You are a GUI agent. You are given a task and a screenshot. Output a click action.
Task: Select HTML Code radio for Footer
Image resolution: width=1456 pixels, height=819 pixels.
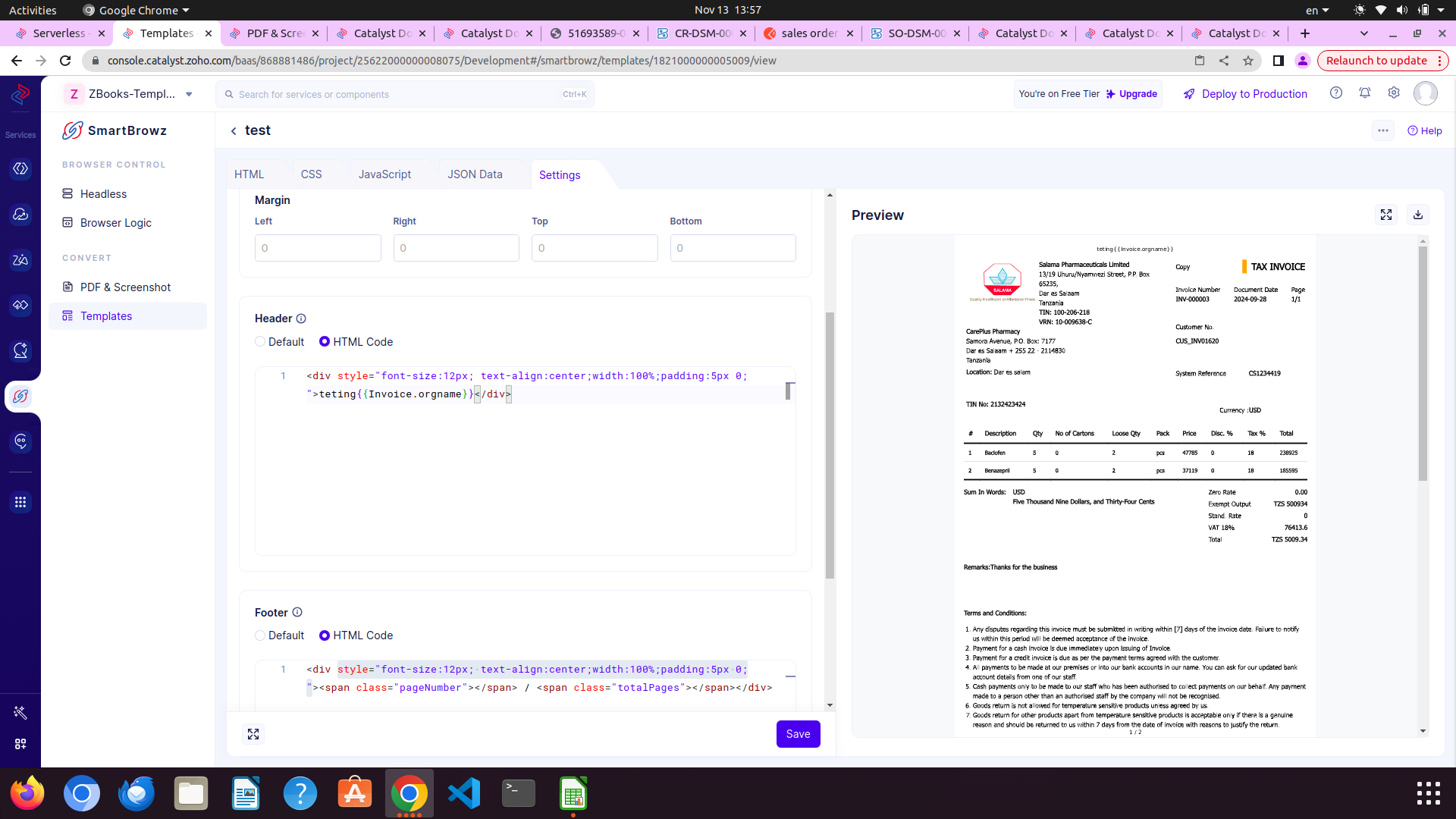click(x=325, y=635)
